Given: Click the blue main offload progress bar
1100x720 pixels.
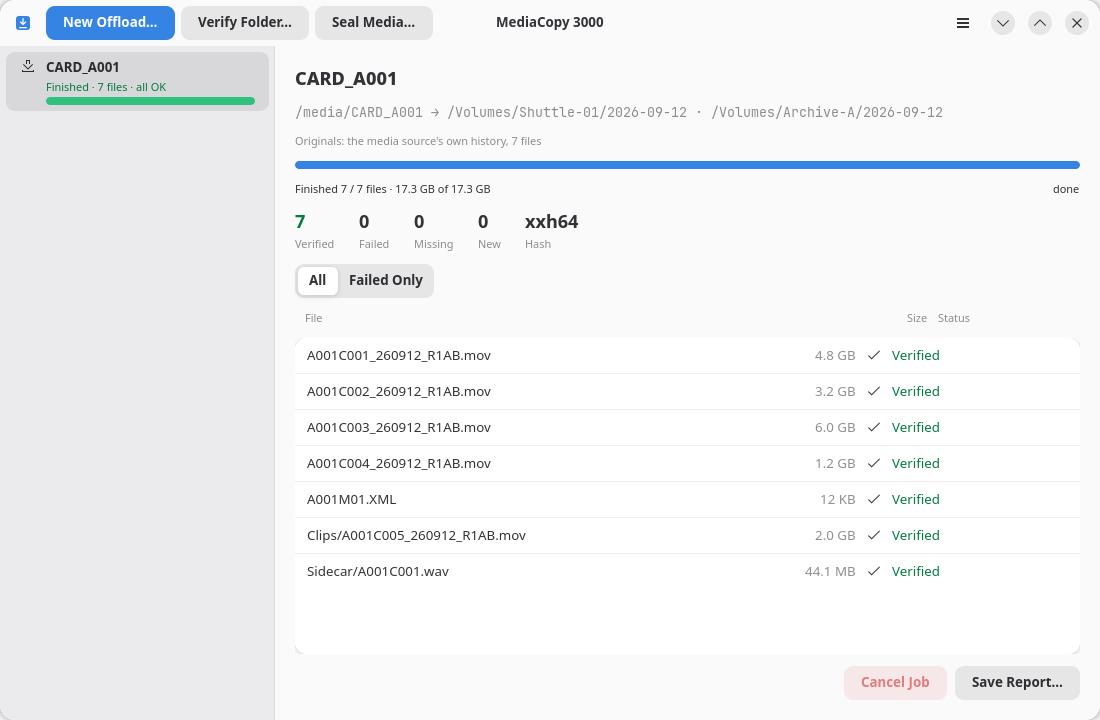Looking at the screenshot, I should coord(687,165).
